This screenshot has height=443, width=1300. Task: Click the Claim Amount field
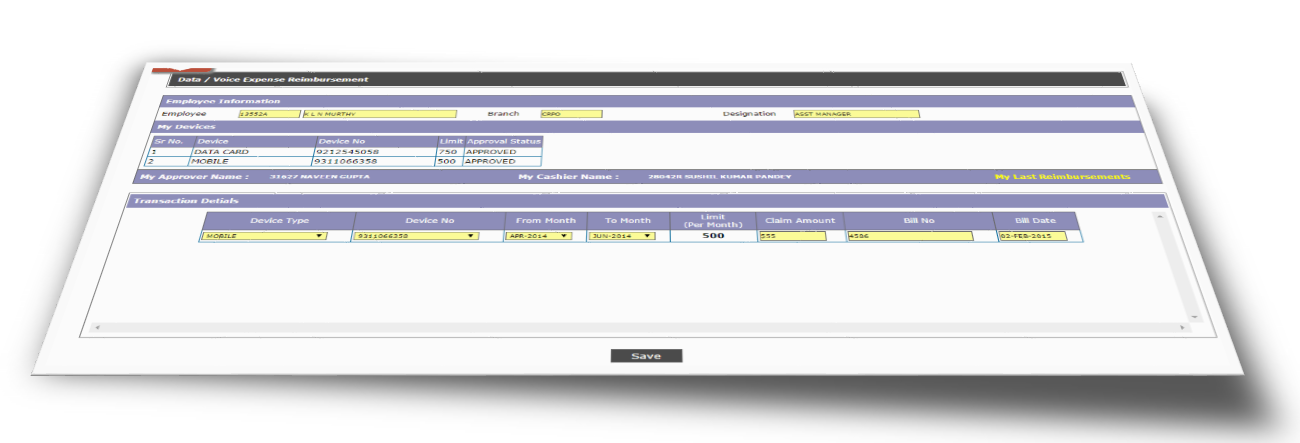tap(792, 236)
